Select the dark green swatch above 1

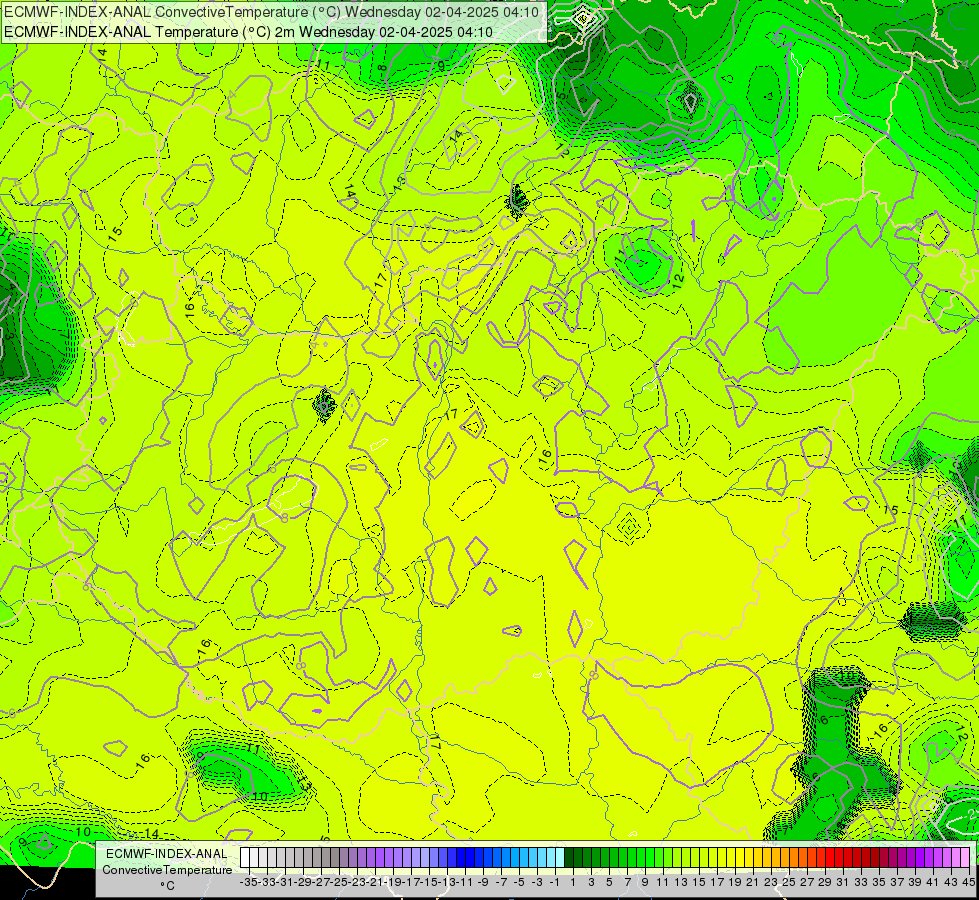point(569,858)
